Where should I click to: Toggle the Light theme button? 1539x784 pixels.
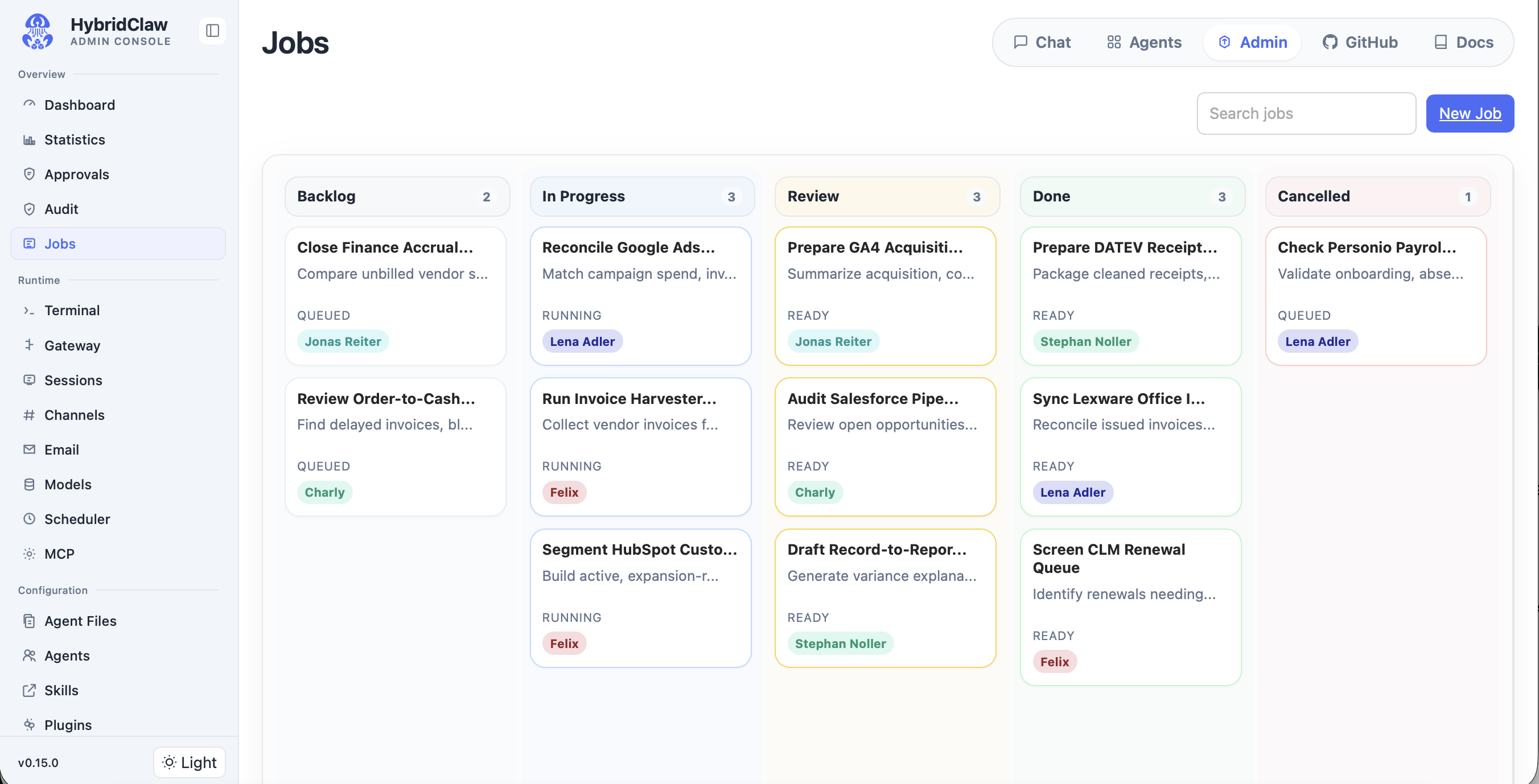pyautogui.click(x=190, y=762)
